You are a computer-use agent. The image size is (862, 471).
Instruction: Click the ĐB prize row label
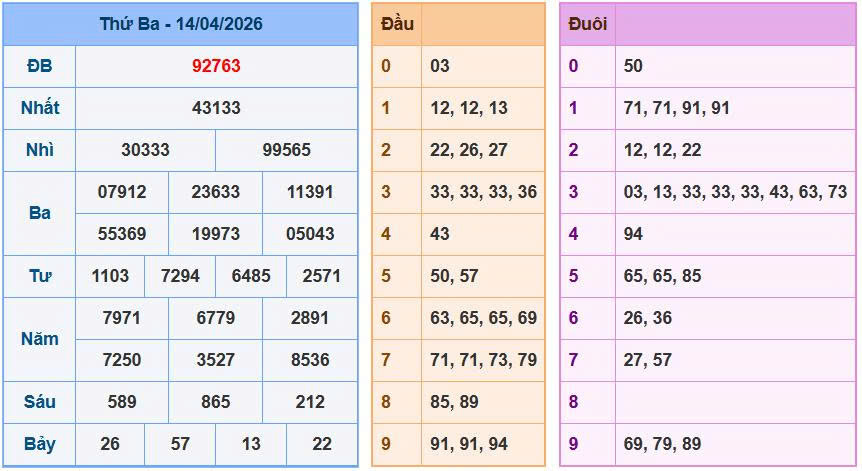(x=39, y=66)
